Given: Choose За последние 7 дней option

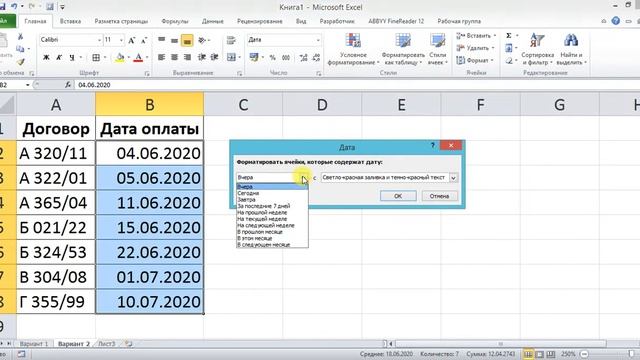Looking at the screenshot, I should coord(272,206).
